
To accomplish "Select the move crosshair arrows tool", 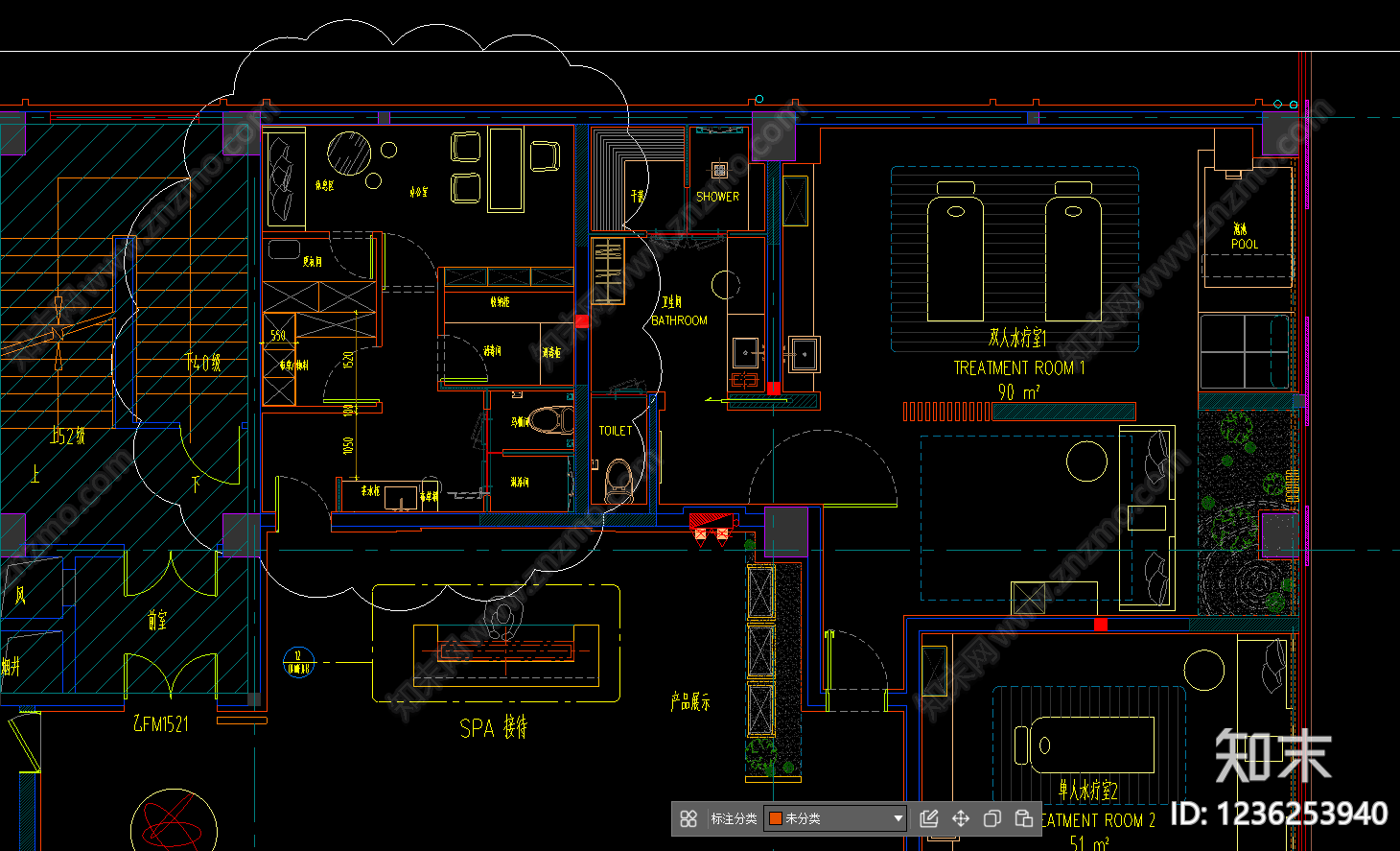I will click(961, 818).
